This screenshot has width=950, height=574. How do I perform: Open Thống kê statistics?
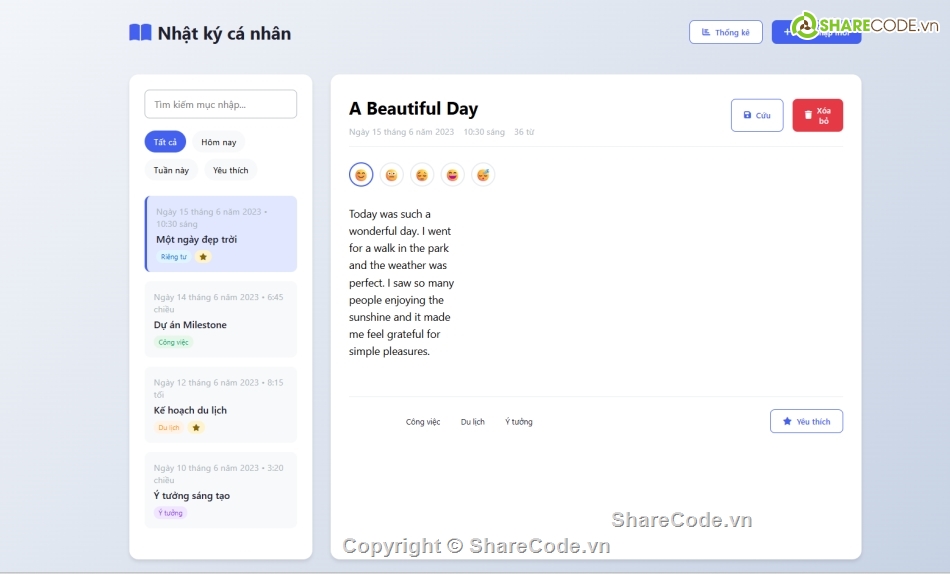point(725,32)
